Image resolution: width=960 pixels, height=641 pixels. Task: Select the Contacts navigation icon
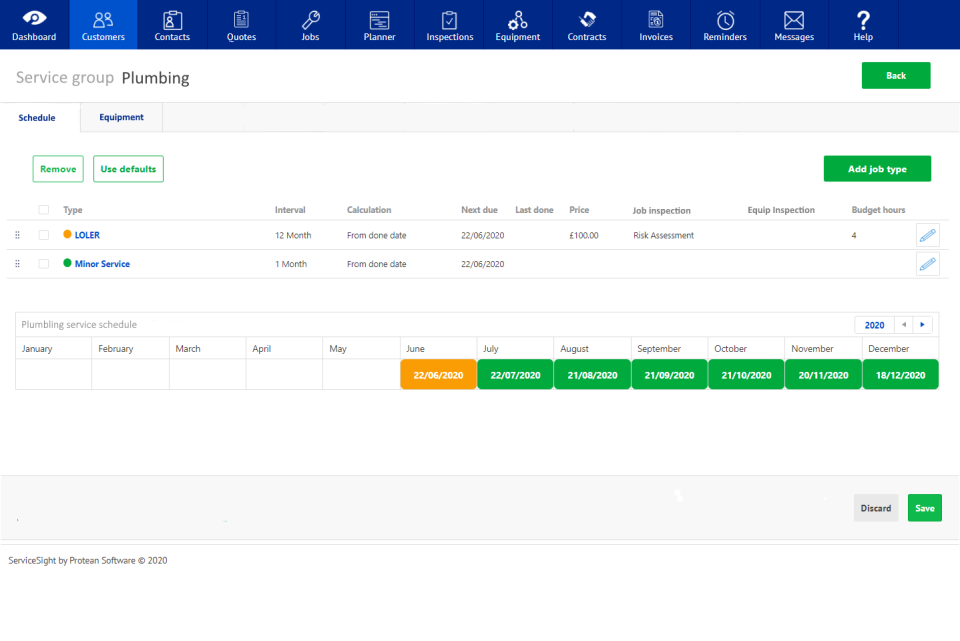click(171, 24)
